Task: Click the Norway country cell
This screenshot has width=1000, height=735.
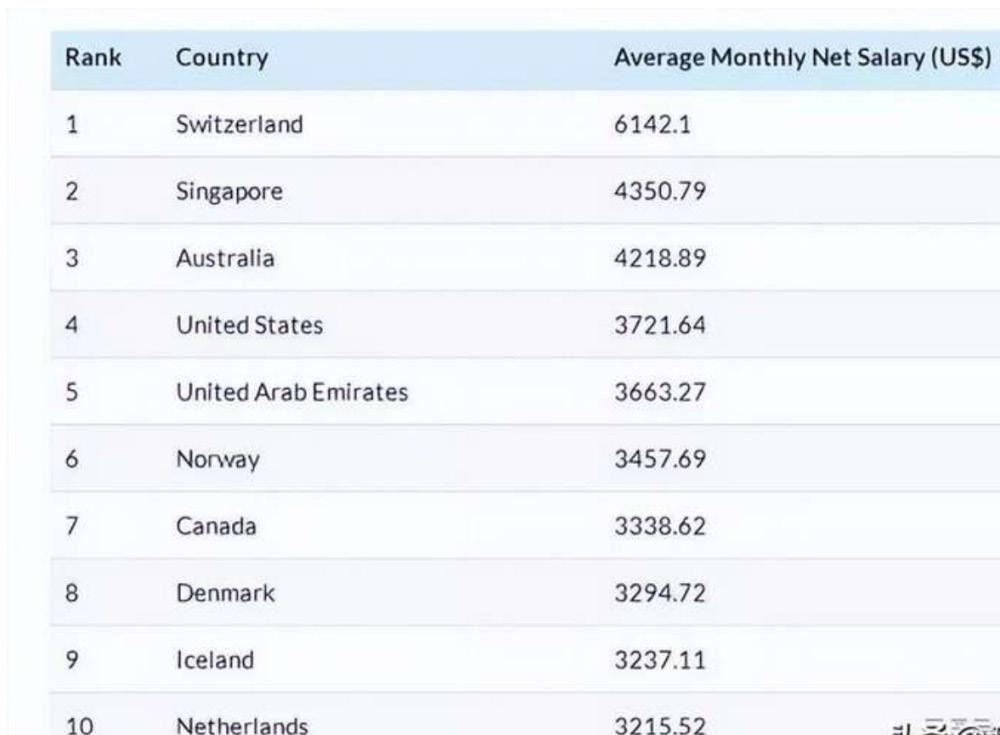Action: pos(218,460)
